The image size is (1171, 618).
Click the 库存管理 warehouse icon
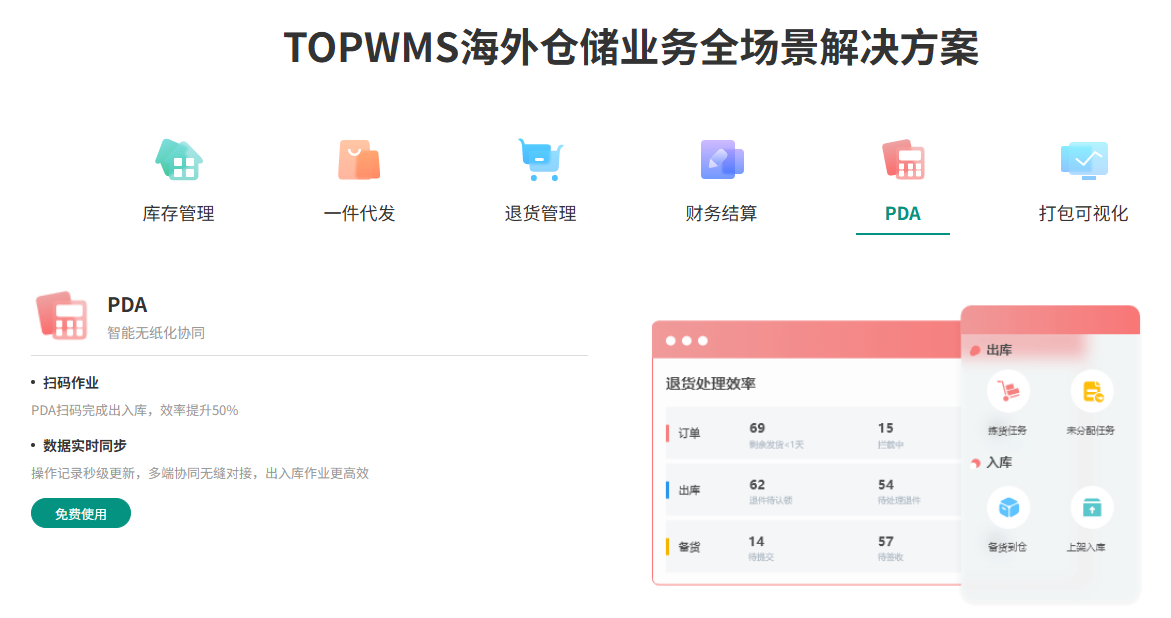click(179, 159)
